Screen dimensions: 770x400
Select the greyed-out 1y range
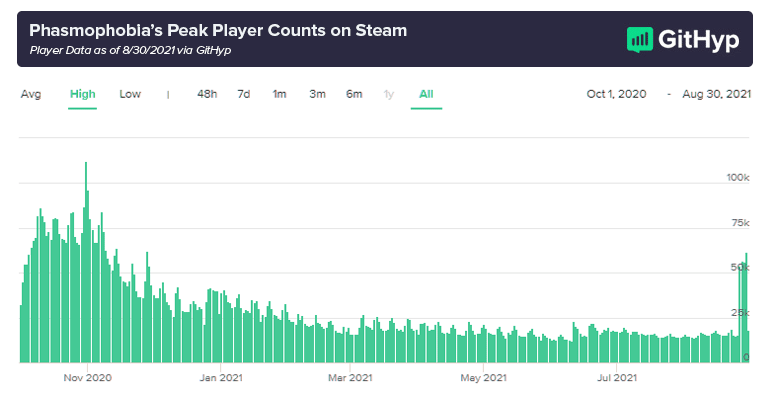point(388,94)
